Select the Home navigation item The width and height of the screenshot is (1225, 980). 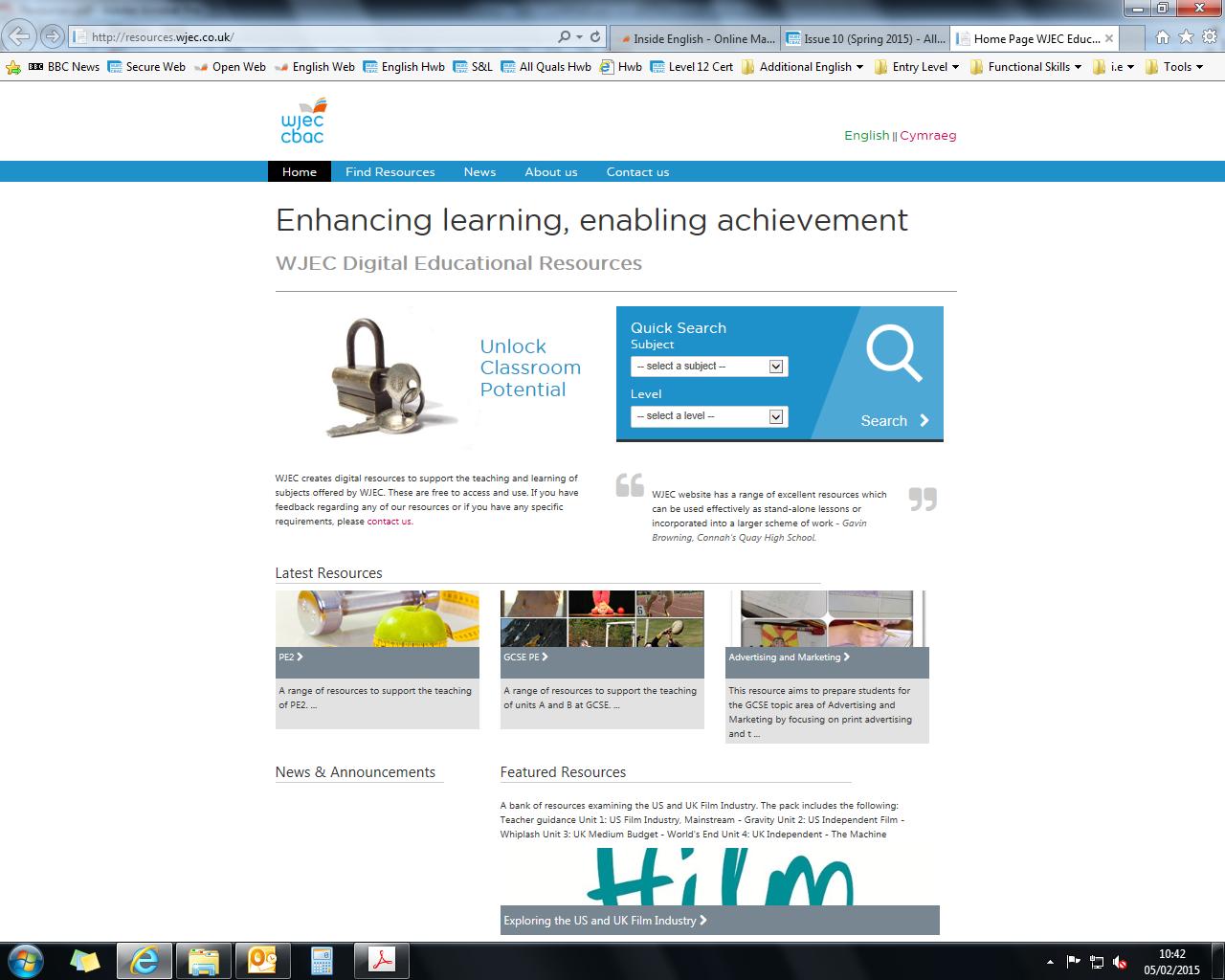300,172
